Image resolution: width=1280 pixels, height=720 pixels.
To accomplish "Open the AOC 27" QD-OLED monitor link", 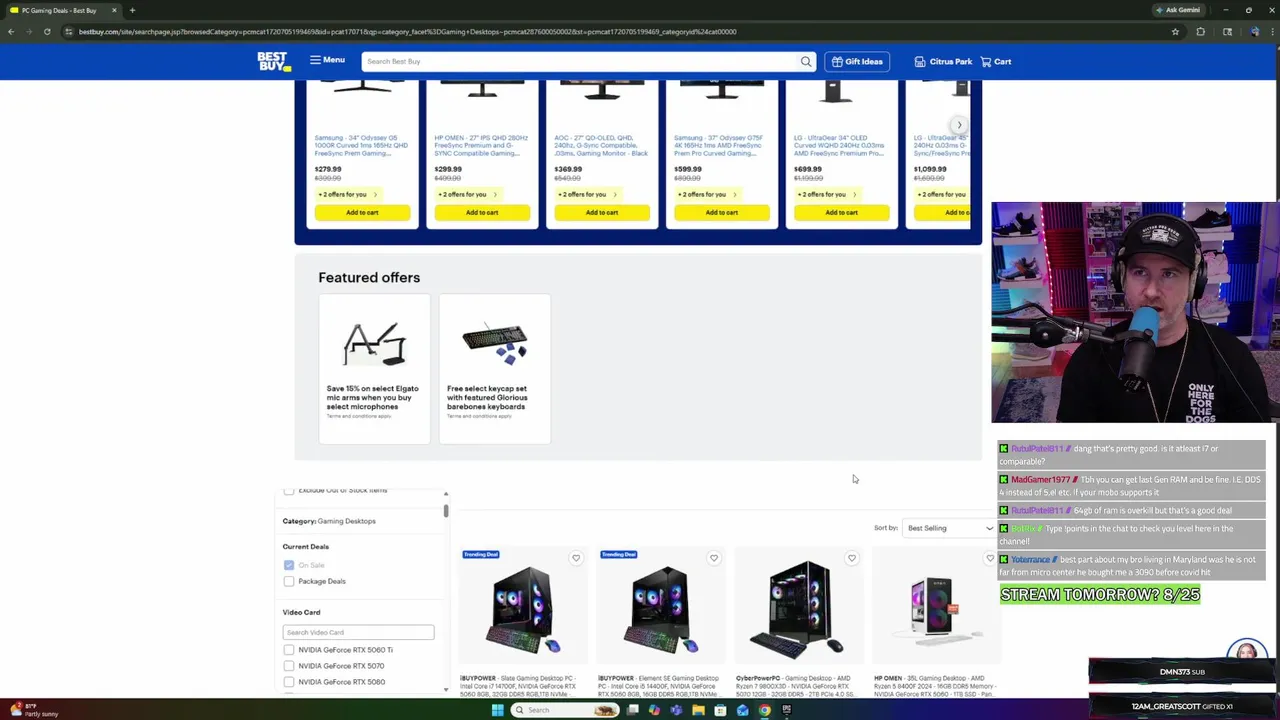I will [x=601, y=145].
